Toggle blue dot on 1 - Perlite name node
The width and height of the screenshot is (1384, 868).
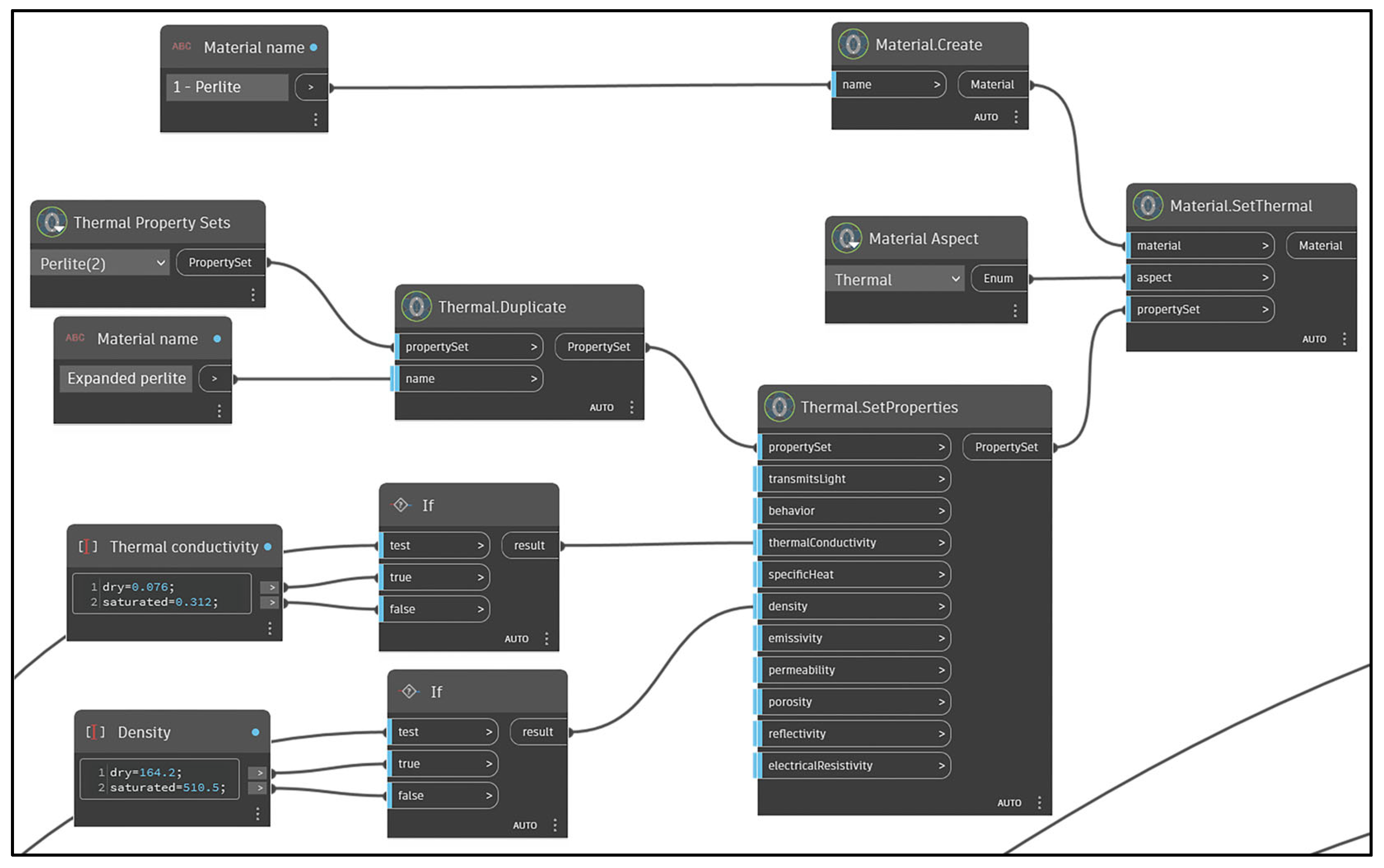click(313, 47)
